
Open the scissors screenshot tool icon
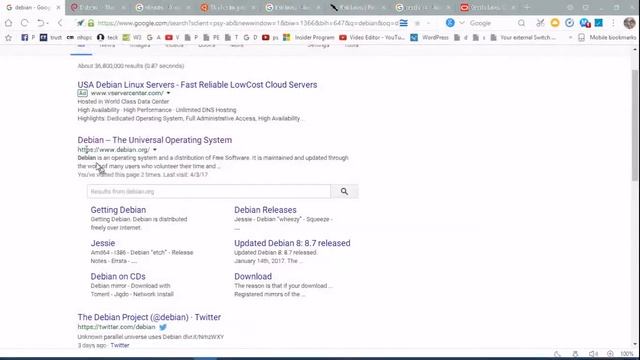coord(540,23)
